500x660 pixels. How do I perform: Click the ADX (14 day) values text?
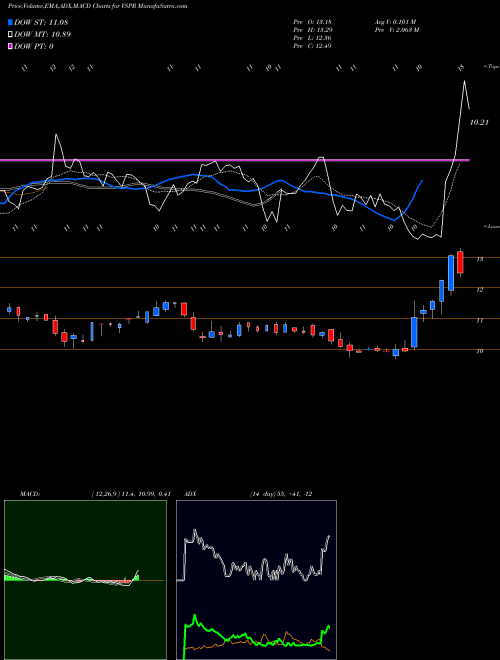pos(281,494)
